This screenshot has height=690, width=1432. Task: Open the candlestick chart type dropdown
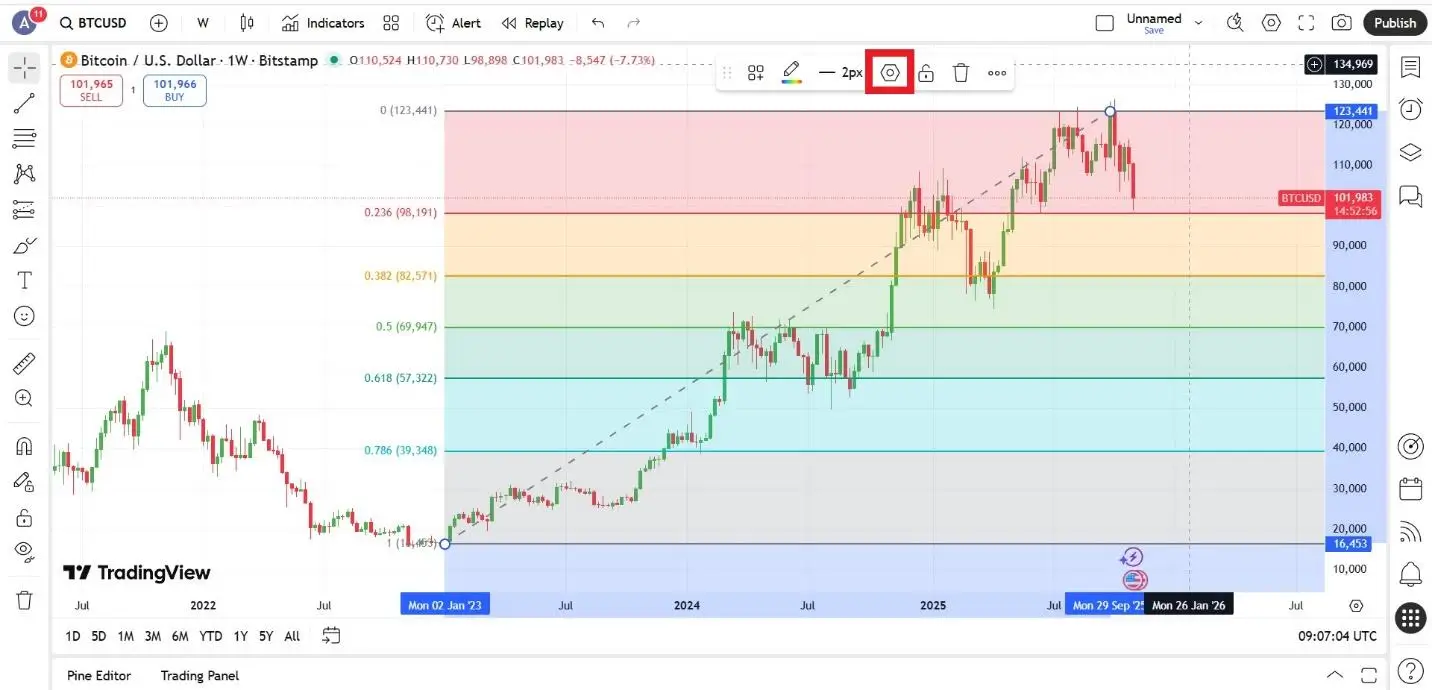point(247,23)
